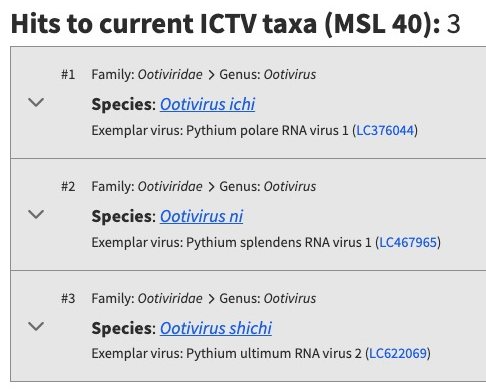This screenshot has height=389, width=486.
Task: Open accession LC622069 link
Action: click(398, 353)
